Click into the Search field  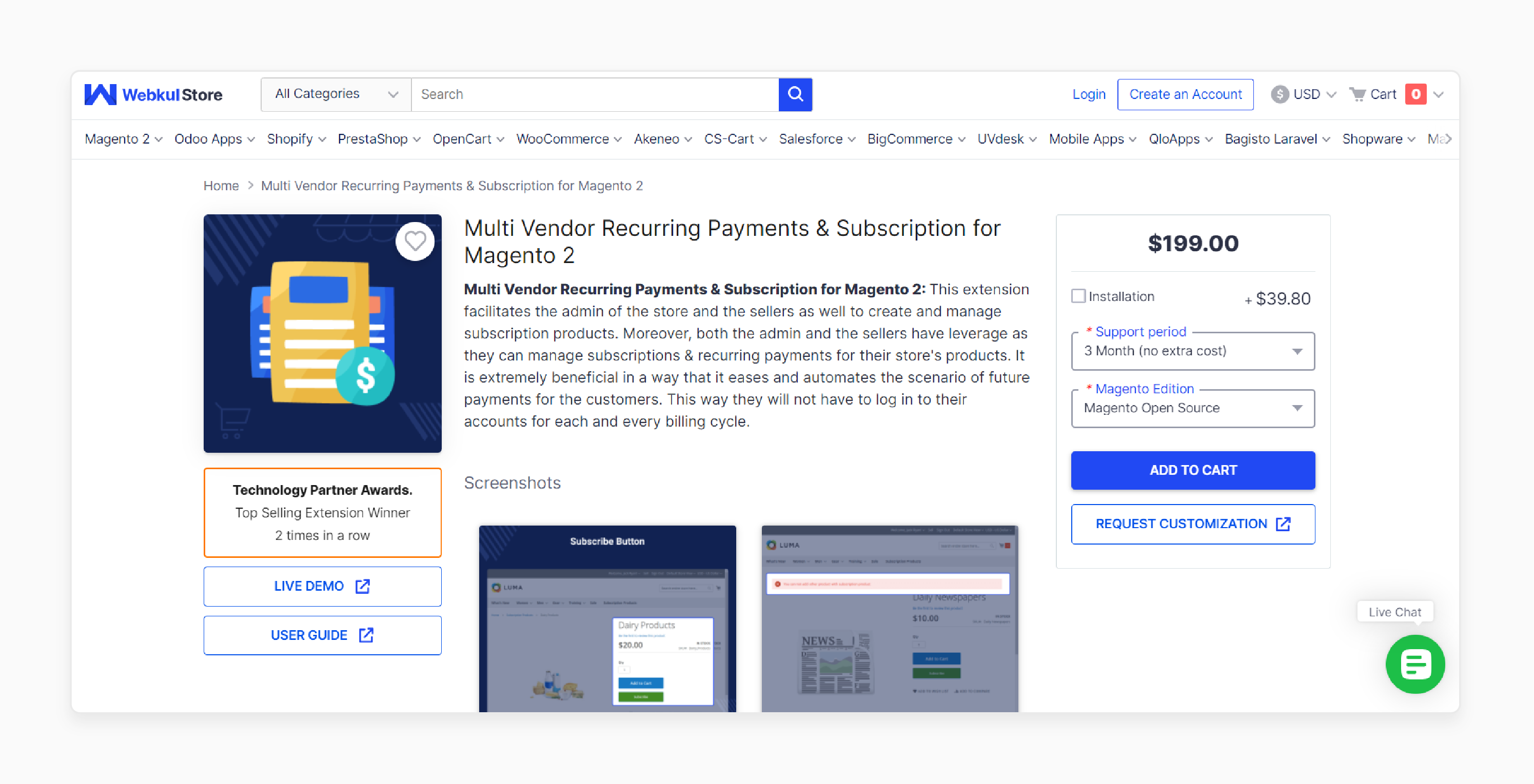595,94
